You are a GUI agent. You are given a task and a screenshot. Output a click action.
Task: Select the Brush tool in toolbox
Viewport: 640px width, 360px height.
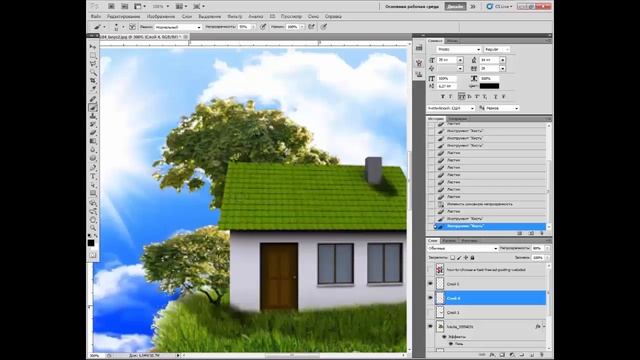93,108
